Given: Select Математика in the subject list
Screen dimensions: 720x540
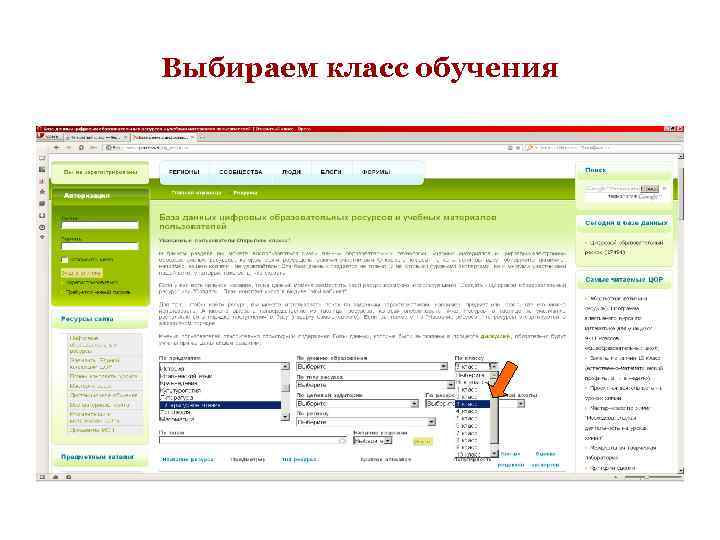Looking at the screenshot, I should click(220, 419).
